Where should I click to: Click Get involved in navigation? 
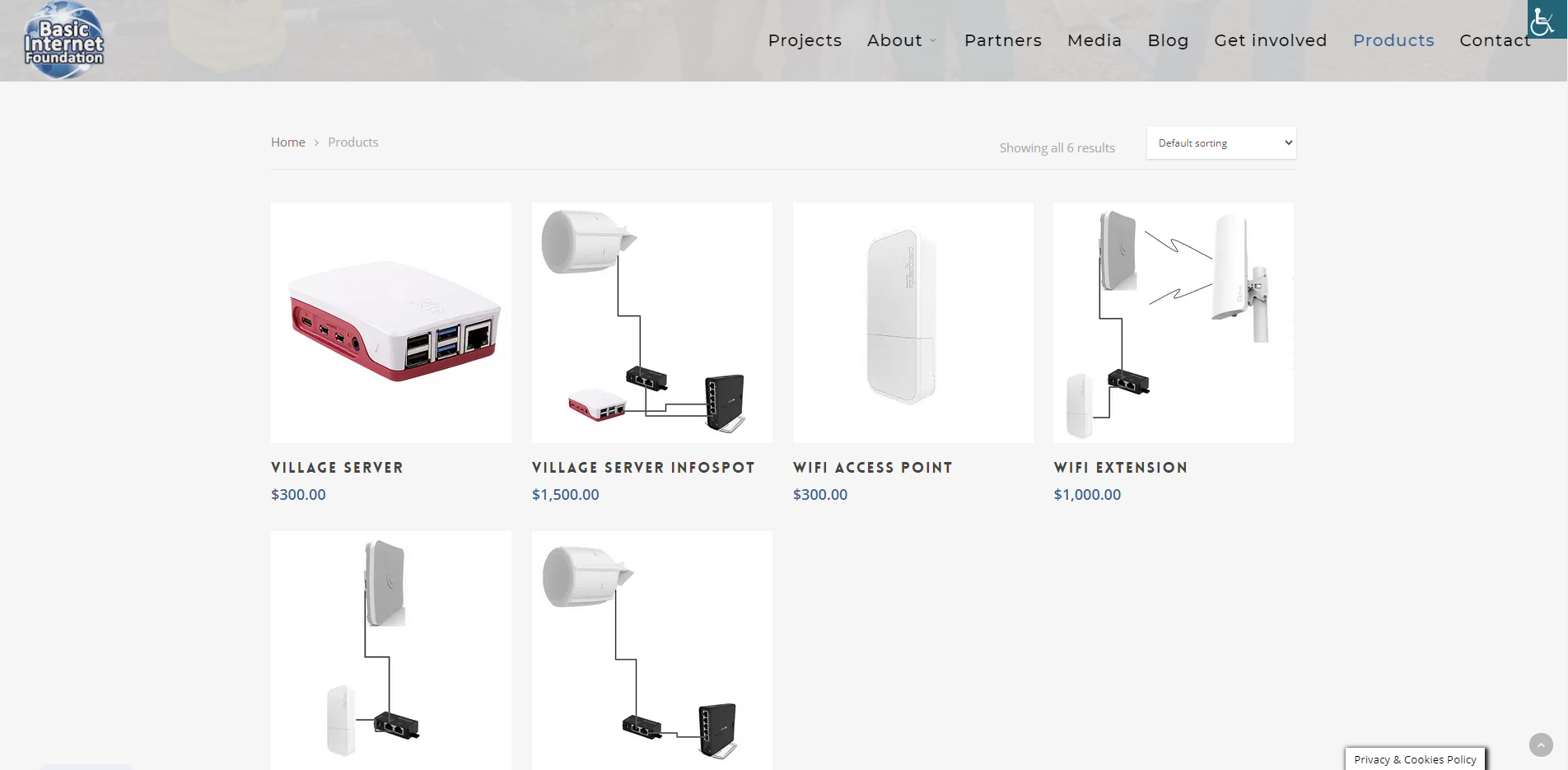(x=1271, y=40)
